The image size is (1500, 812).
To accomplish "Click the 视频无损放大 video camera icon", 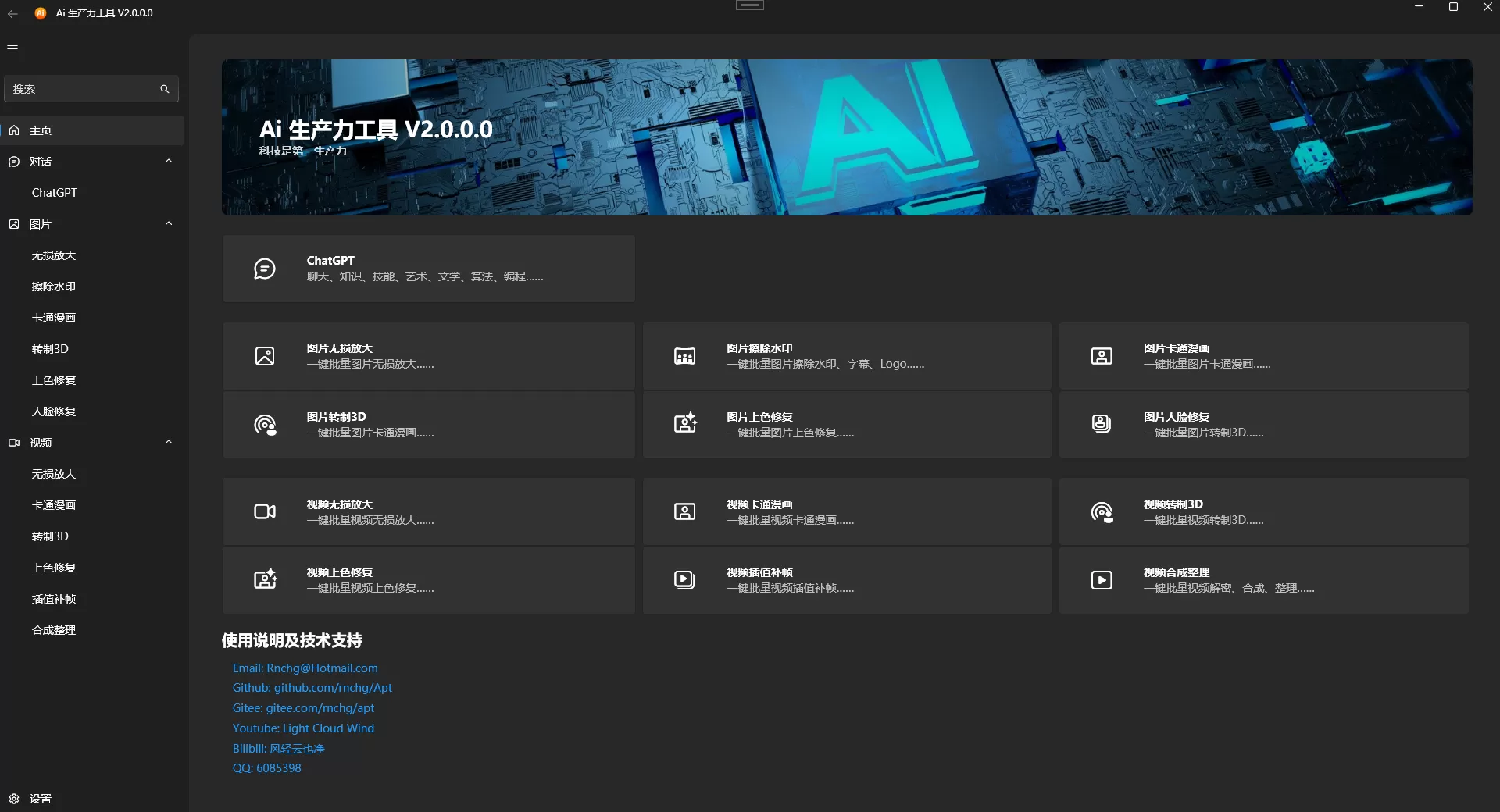I will point(265,511).
